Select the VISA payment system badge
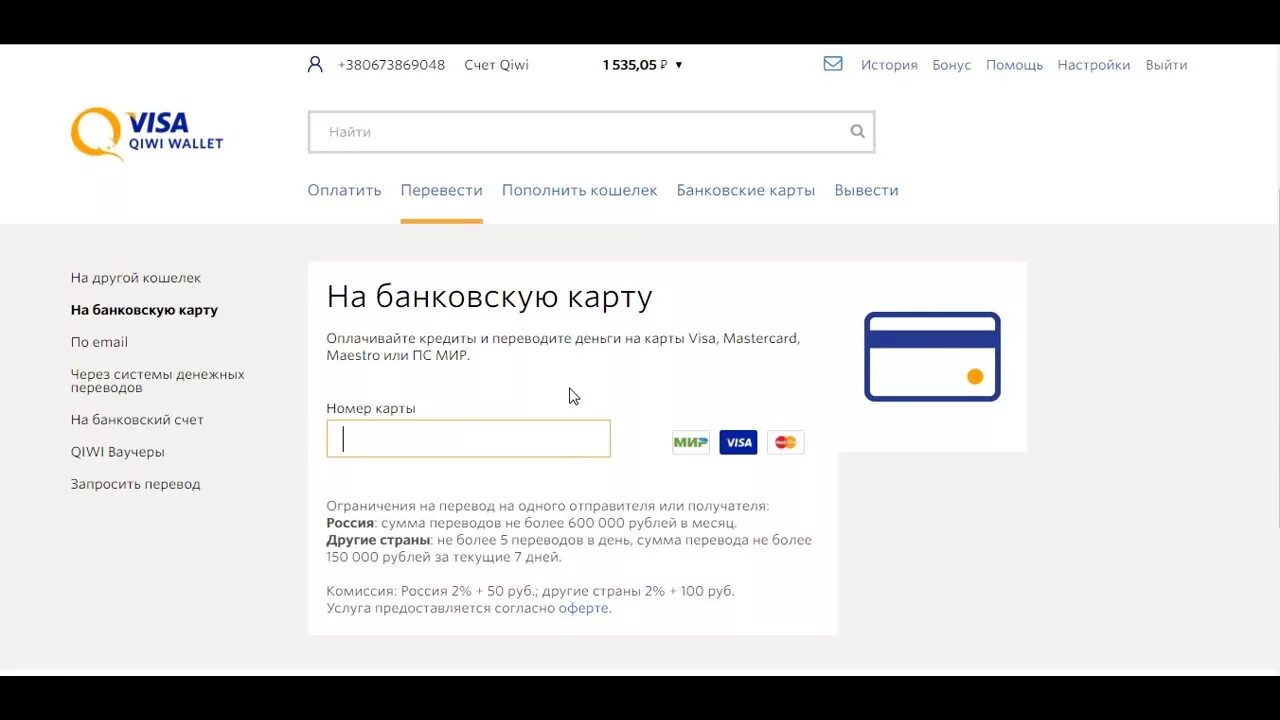This screenshot has height=720, width=1280. (x=738, y=442)
